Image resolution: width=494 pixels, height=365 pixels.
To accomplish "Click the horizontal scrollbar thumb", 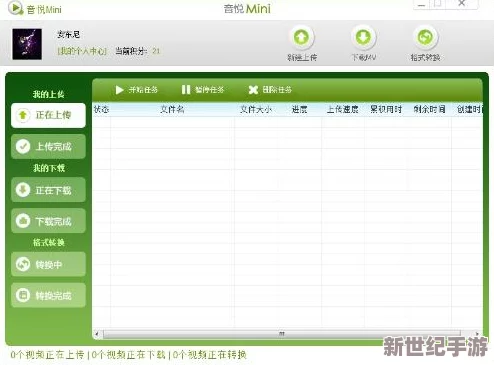I will 282,333.
